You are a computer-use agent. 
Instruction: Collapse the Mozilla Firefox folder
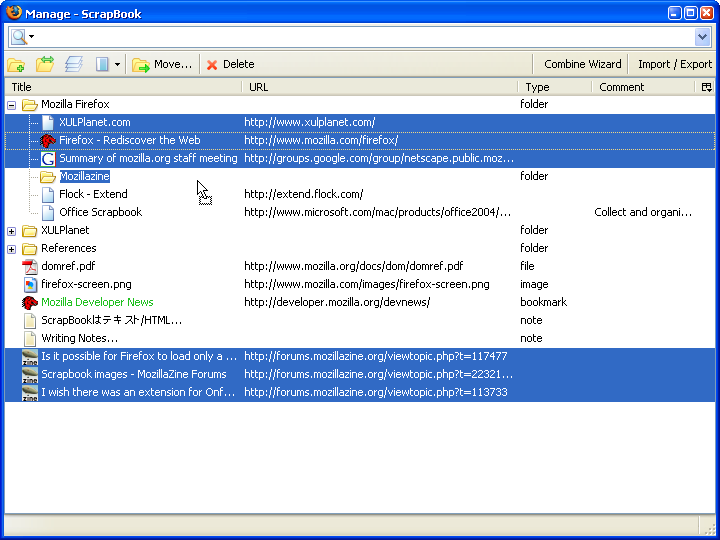tap(12, 106)
